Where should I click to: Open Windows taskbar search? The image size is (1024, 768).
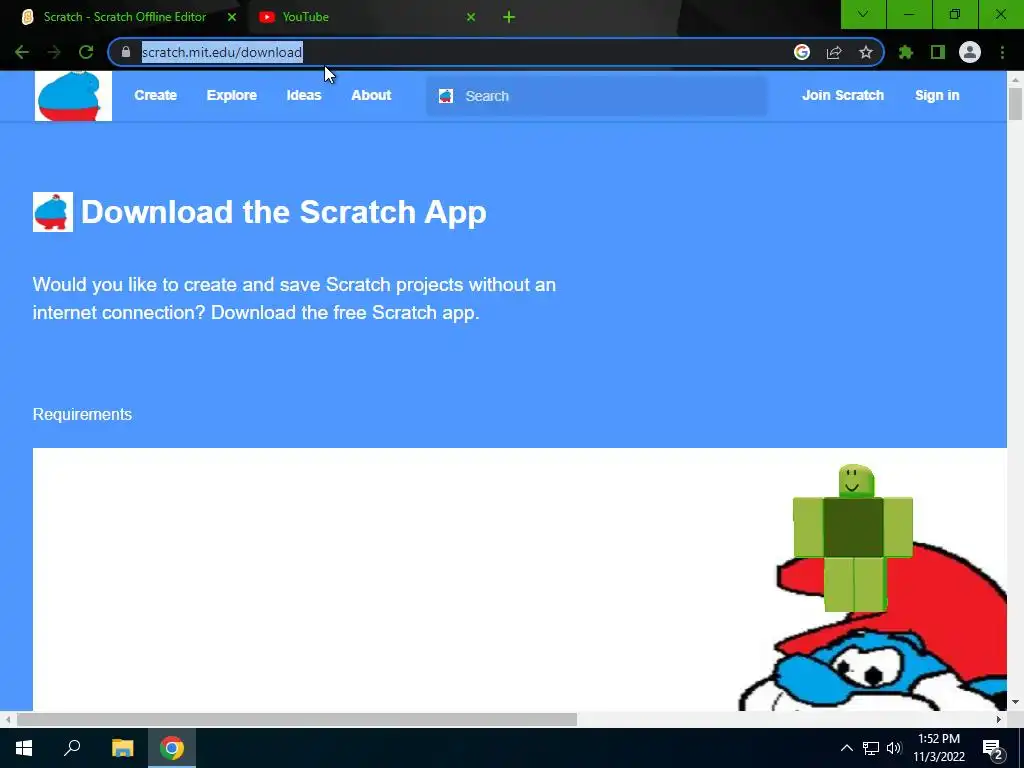pos(72,748)
